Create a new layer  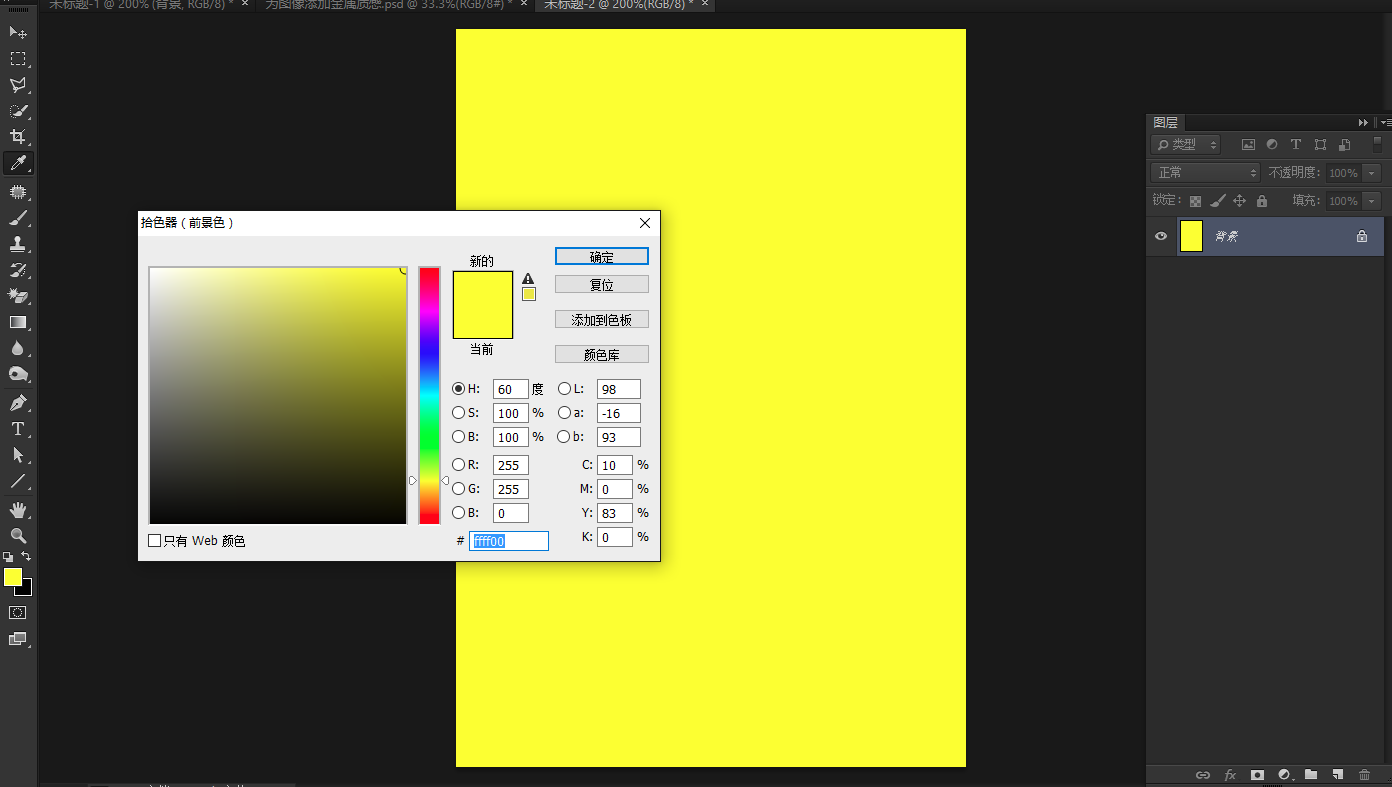pos(1337,775)
